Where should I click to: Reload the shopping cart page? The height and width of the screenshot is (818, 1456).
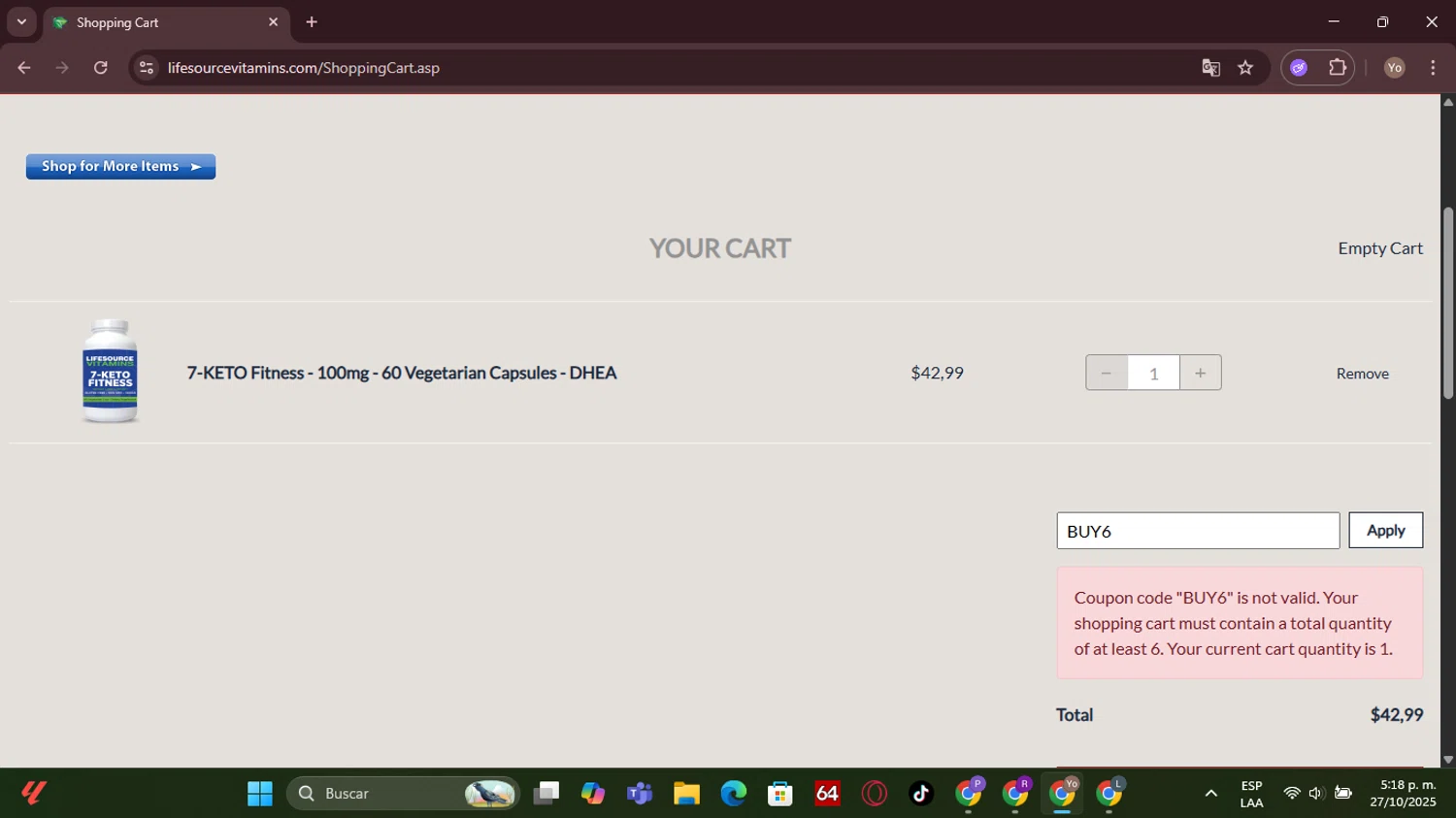100,68
